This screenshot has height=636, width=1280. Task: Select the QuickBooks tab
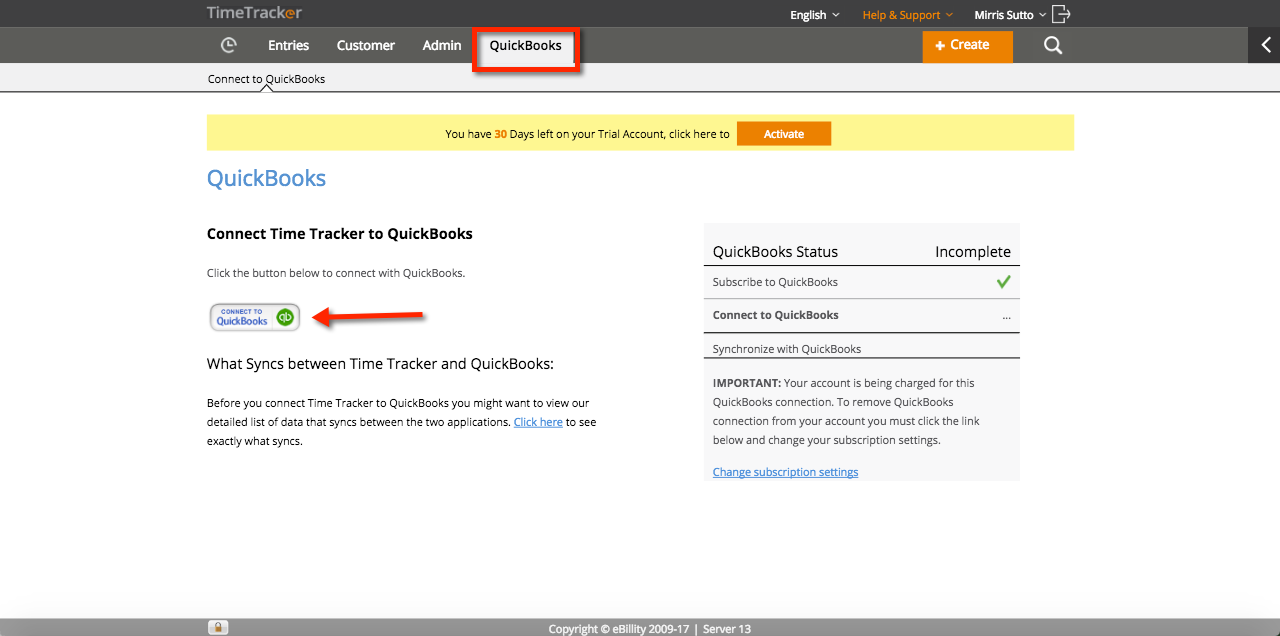click(526, 46)
